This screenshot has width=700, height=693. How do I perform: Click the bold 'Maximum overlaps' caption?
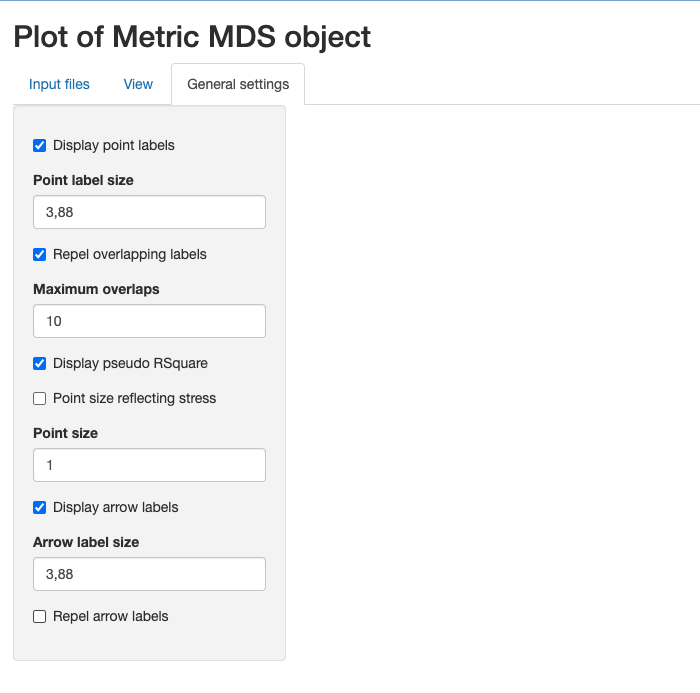click(x=96, y=289)
